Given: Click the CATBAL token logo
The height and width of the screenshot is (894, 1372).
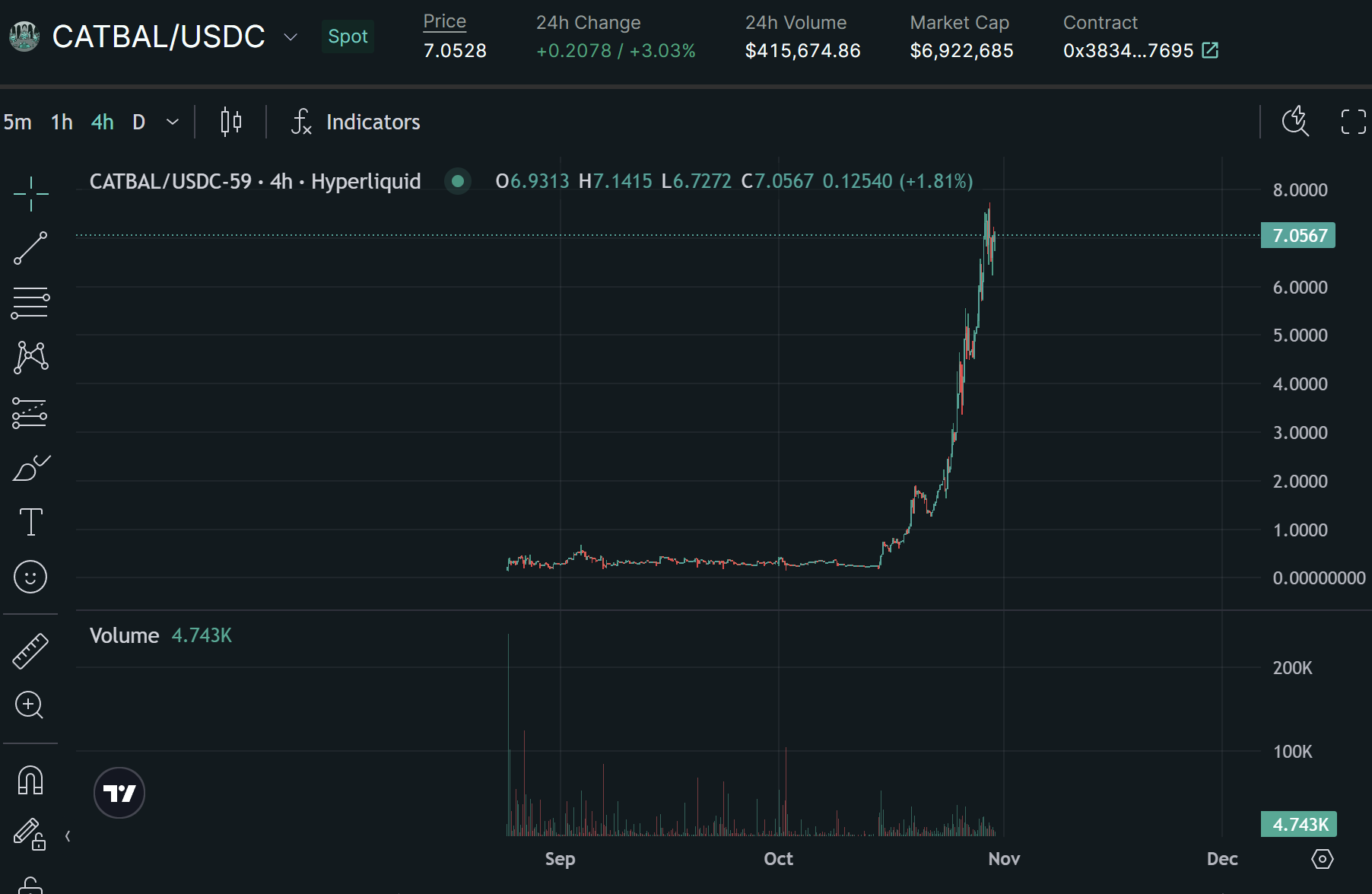Looking at the screenshot, I should click(24, 37).
